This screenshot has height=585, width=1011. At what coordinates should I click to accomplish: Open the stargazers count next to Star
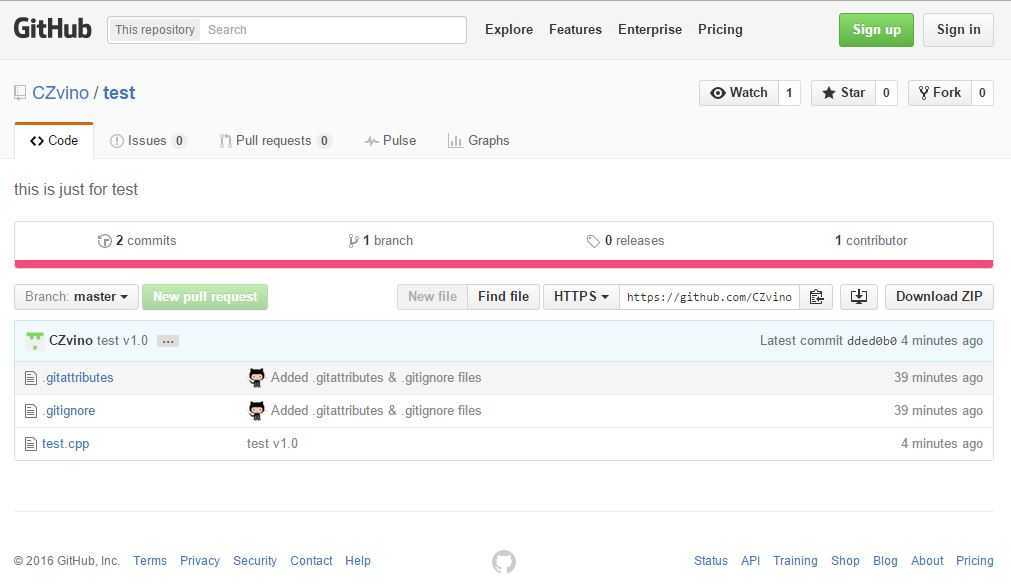click(x=886, y=93)
